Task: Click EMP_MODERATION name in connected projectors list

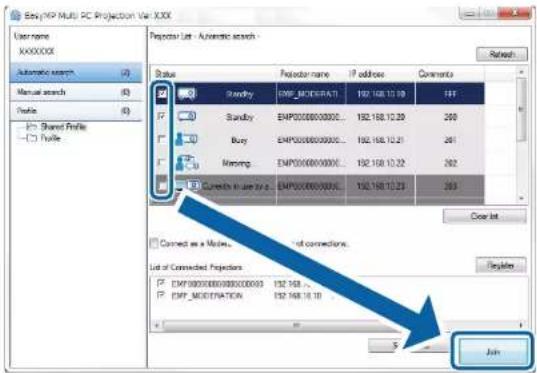Action: pyautogui.click(x=207, y=296)
